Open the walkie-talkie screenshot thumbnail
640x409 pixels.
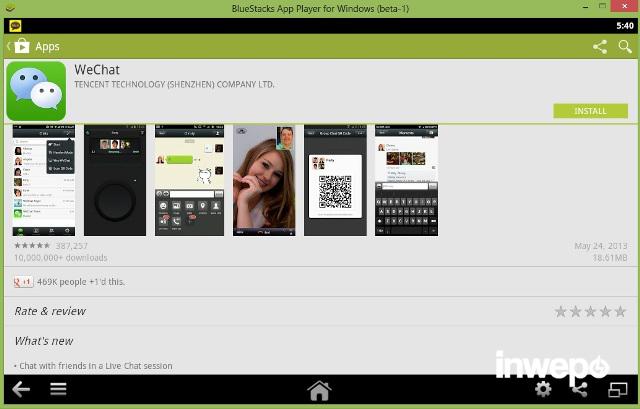(x=115, y=180)
